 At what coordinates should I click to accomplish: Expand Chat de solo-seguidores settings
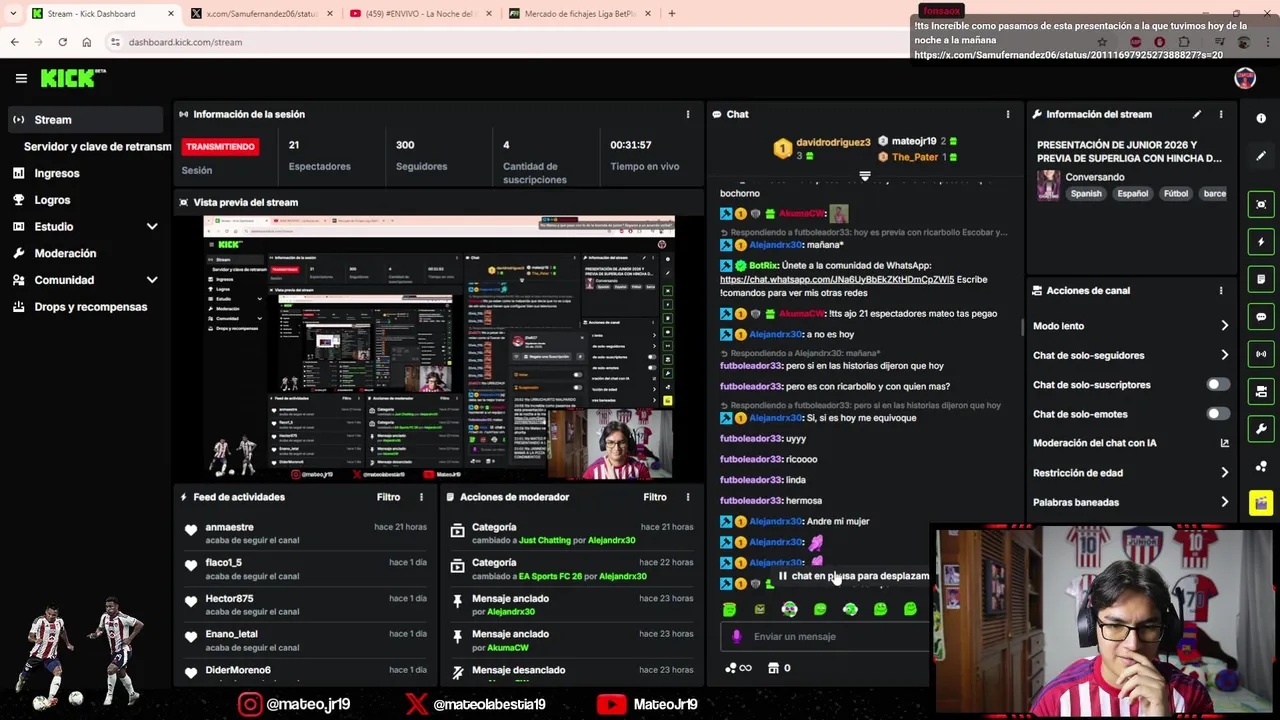[x=1224, y=355]
